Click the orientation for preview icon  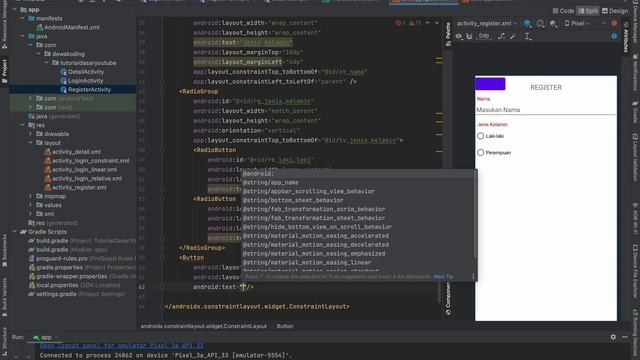[540, 23]
